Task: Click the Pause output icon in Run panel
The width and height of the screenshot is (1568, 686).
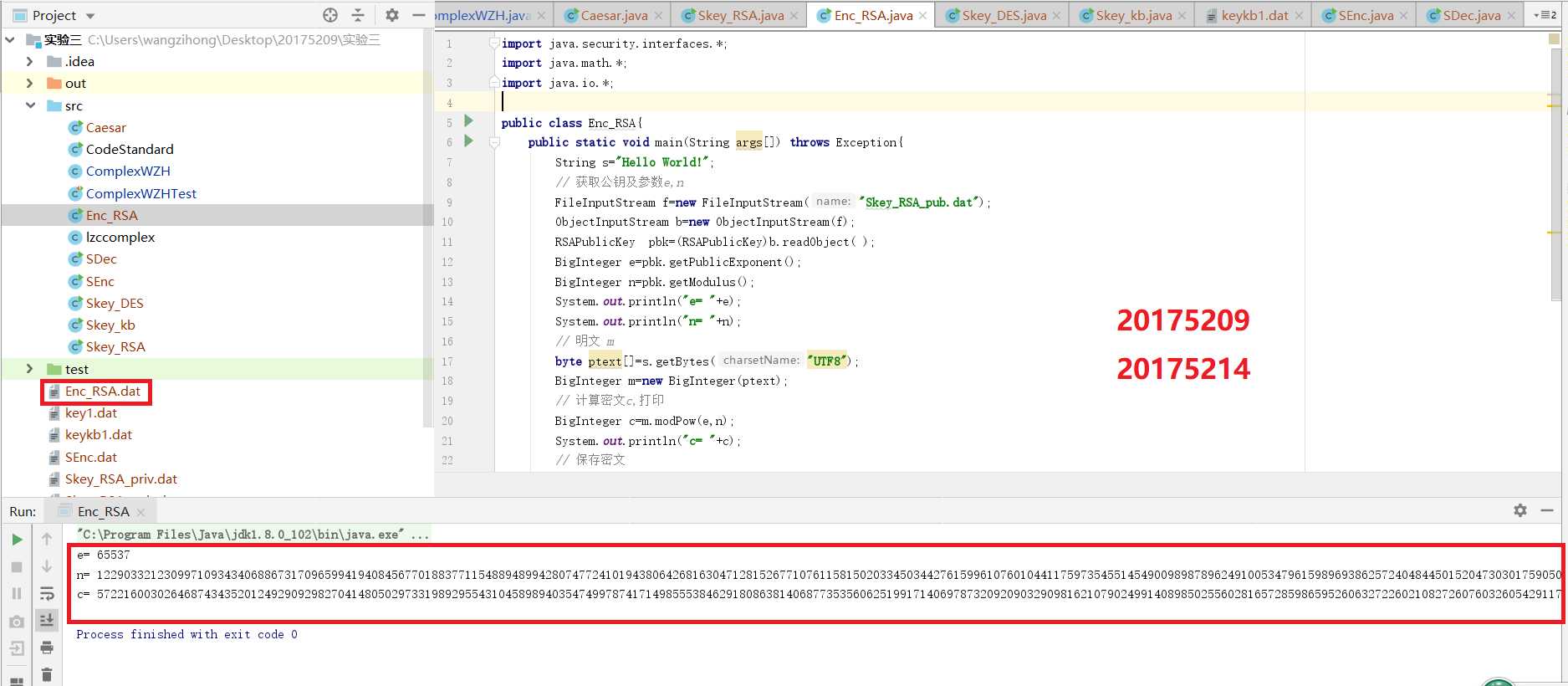Action: pos(17,594)
